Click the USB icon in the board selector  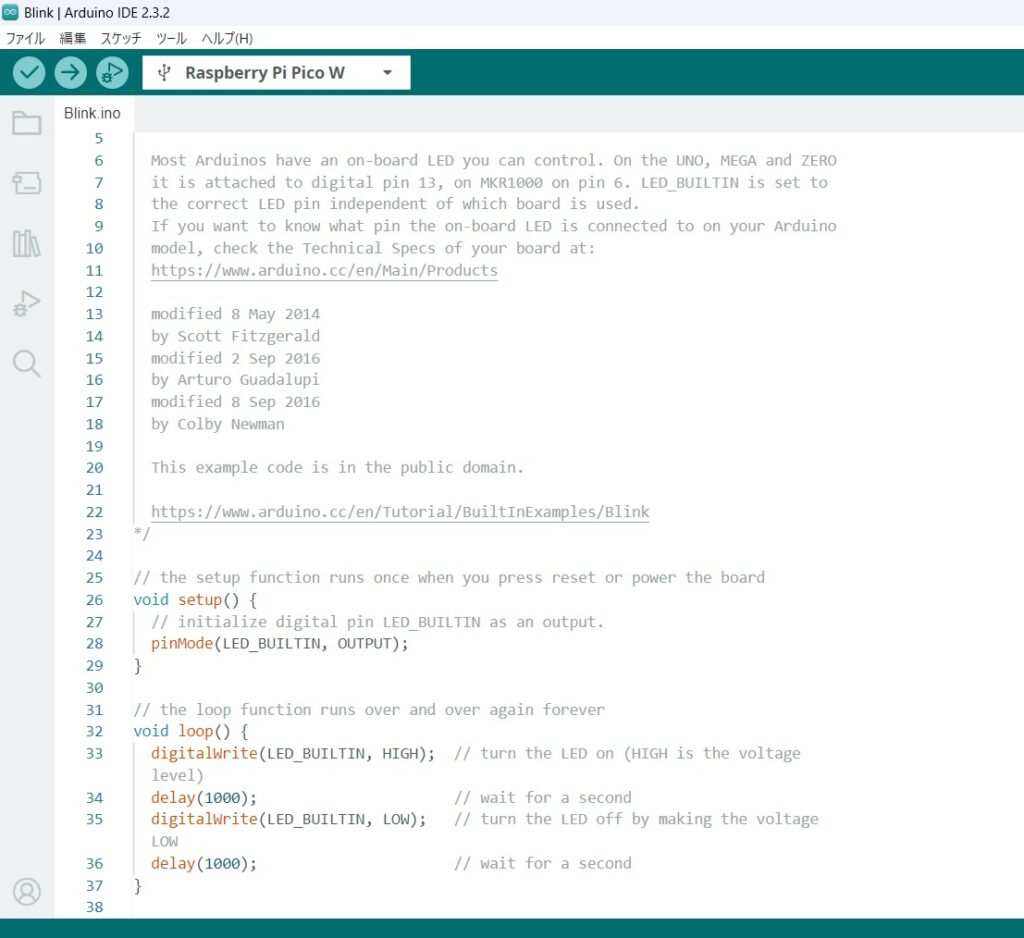coord(165,73)
